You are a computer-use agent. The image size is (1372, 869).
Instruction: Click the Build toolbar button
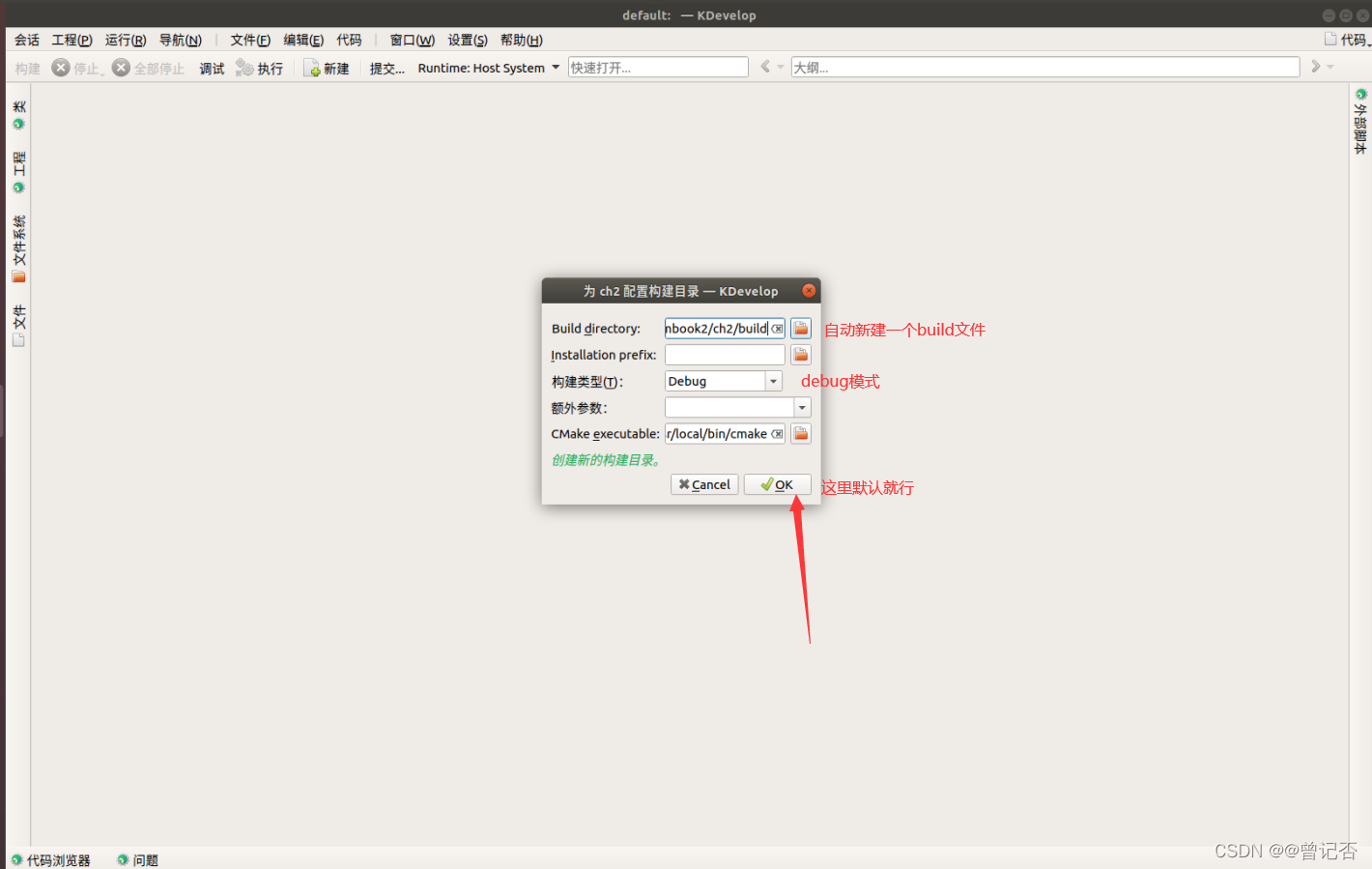point(28,68)
